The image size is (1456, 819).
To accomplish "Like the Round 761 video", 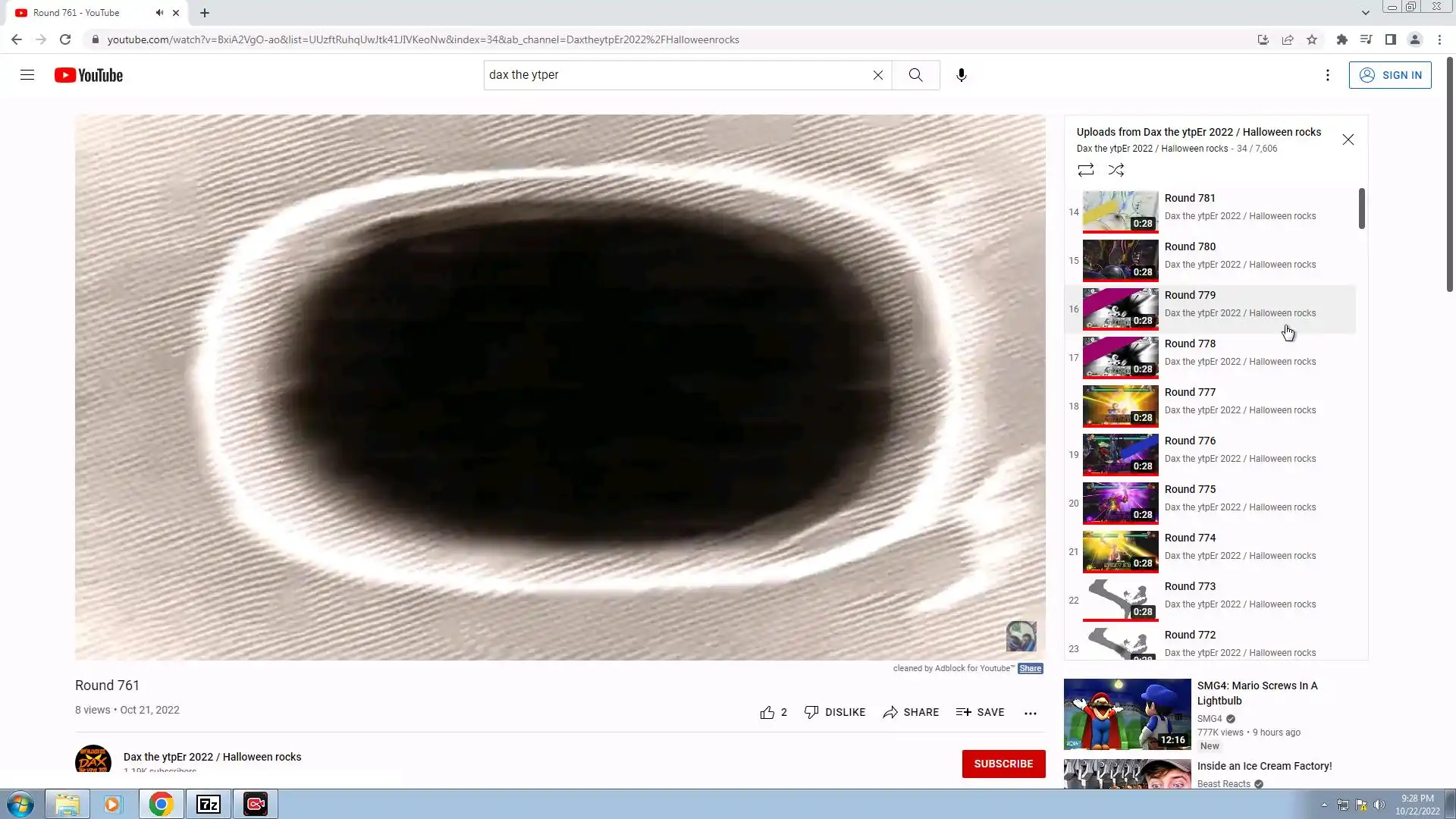I will pos(767,712).
